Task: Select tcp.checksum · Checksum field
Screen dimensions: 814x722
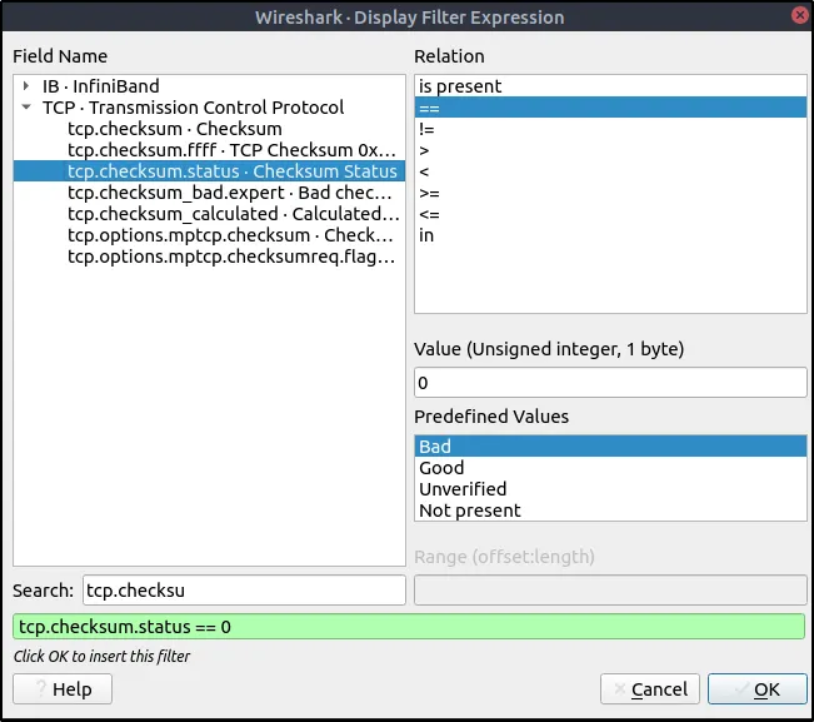Action: (209, 129)
